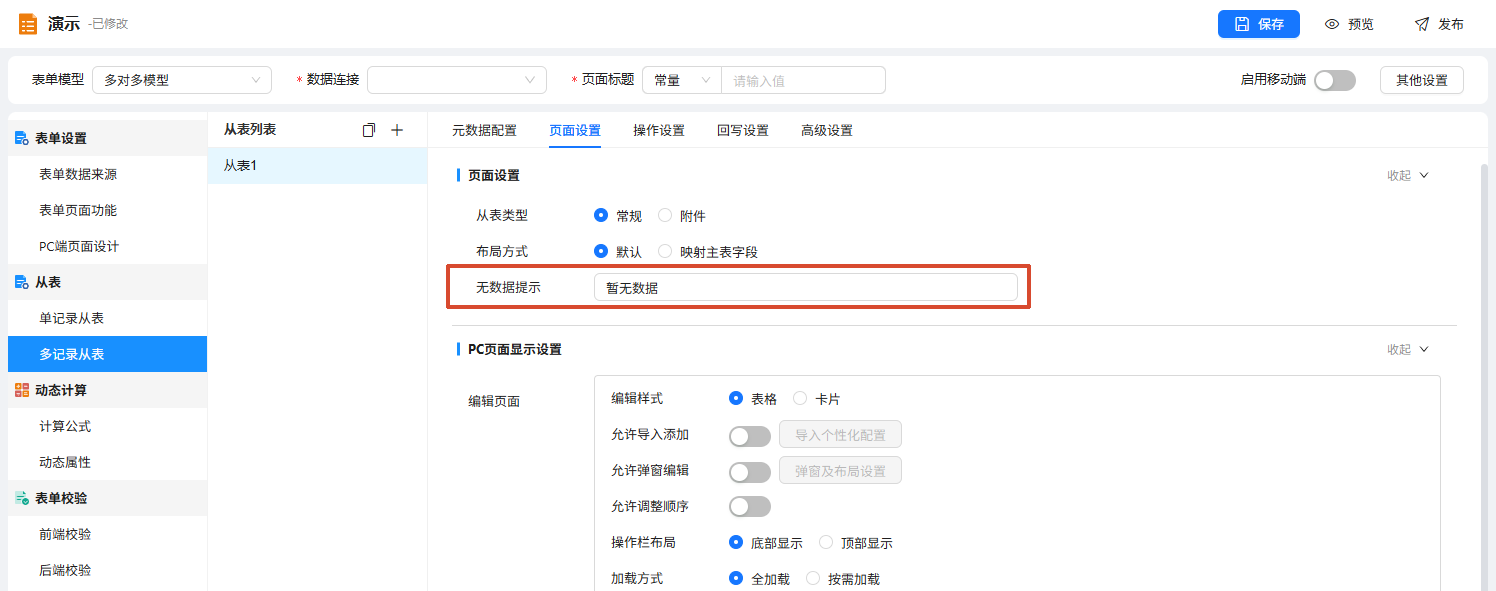Image resolution: width=1496 pixels, height=591 pixels.
Task: Click 预览 to preview the form
Action: (1349, 24)
